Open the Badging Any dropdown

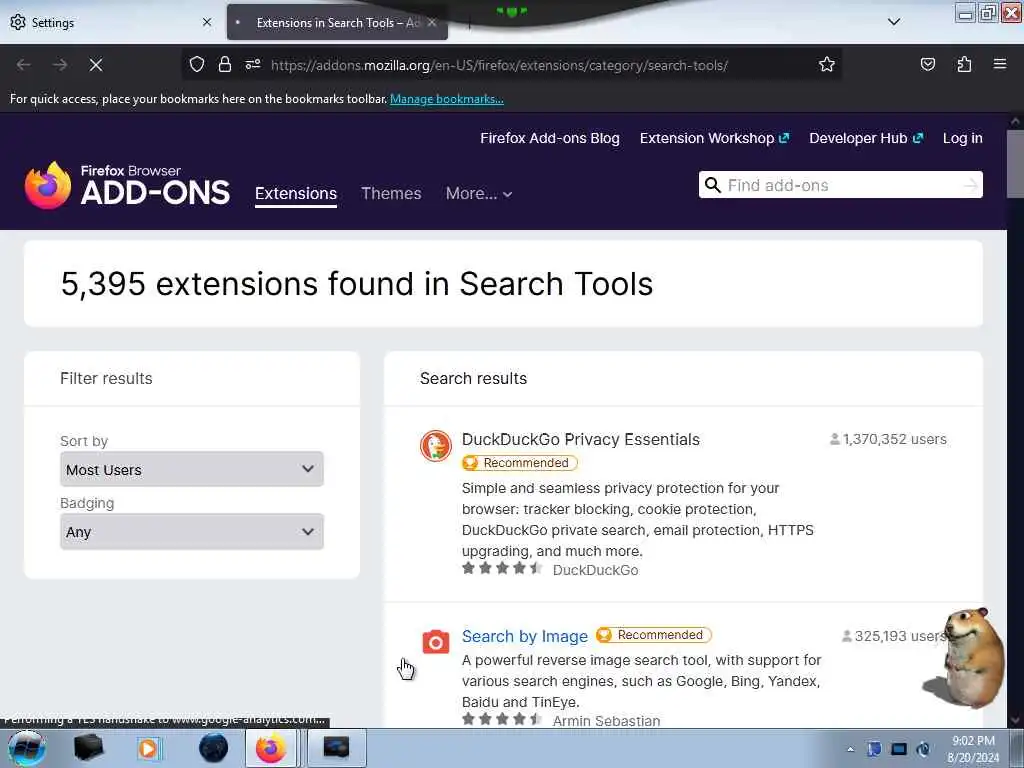coord(191,532)
